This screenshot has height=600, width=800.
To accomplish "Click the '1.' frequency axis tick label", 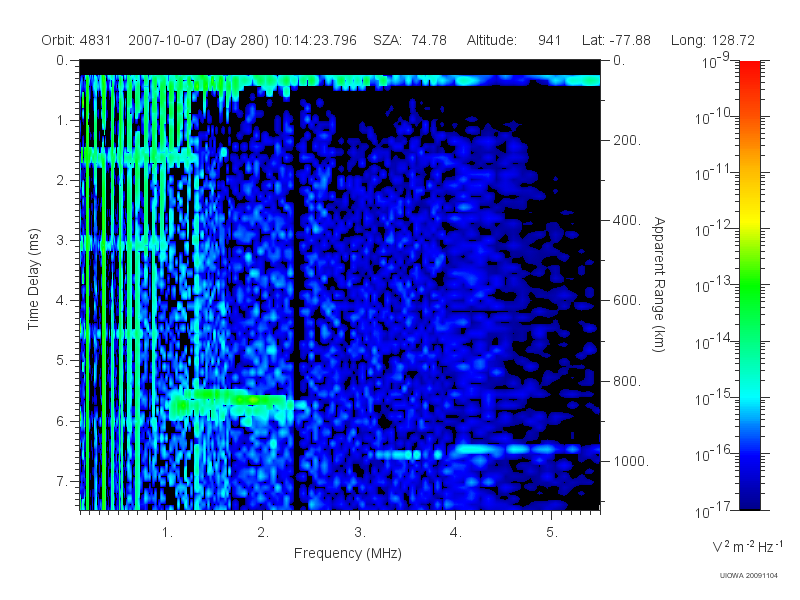I will point(167,532).
